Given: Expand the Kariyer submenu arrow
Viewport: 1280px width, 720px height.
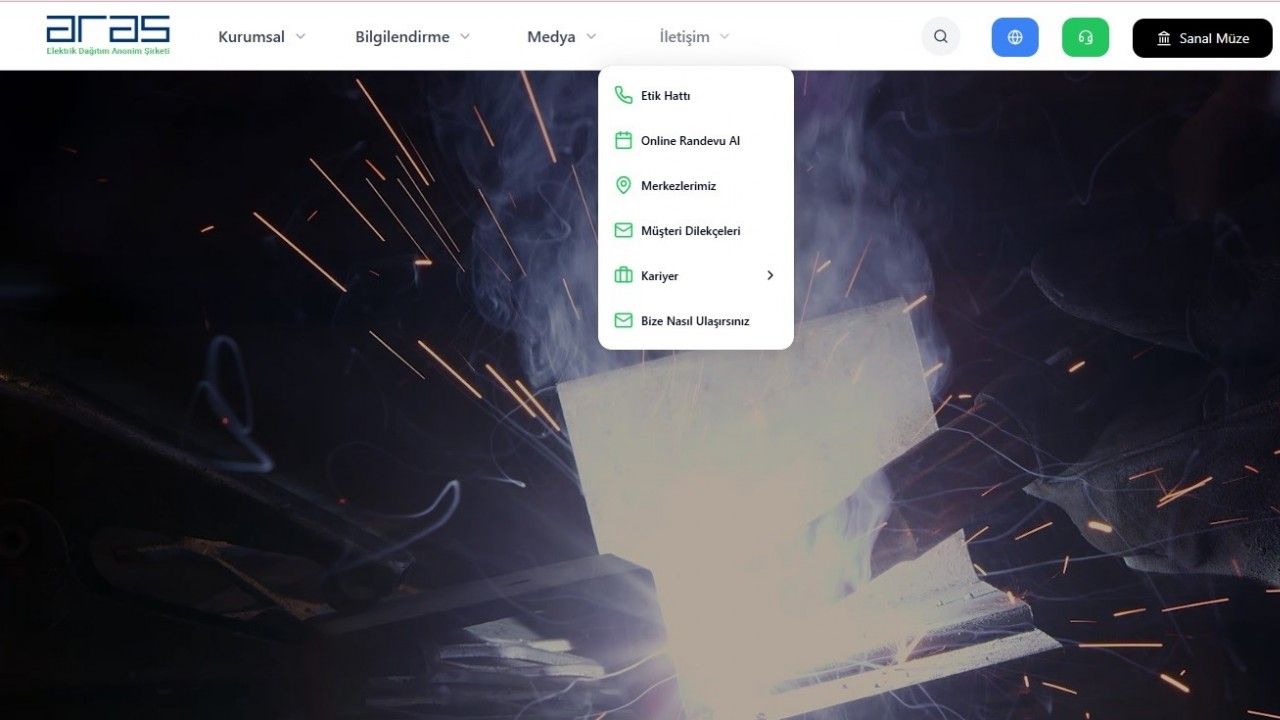Looking at the screenshot, I should (770, 276).
